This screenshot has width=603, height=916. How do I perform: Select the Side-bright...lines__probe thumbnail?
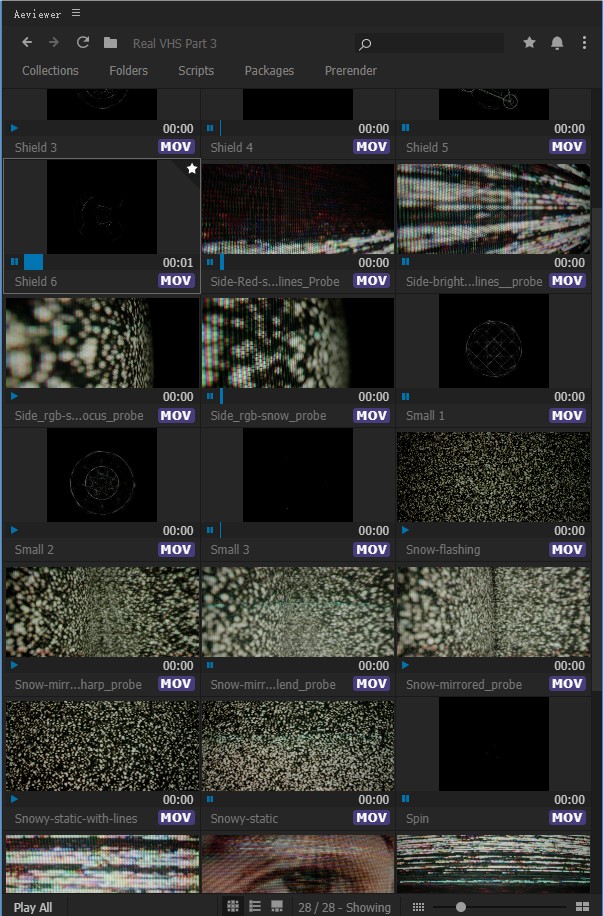[x=494, y=209]
